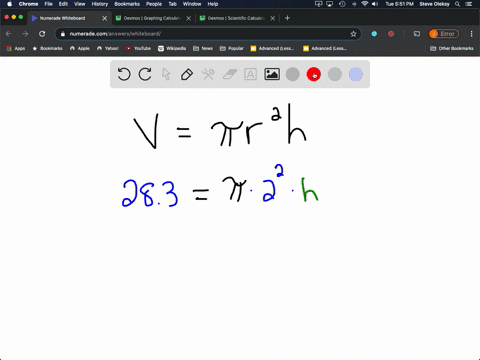Go forward with browser forward arrow
The width and height of the screenshot is (480, 360).
[25, 34]
